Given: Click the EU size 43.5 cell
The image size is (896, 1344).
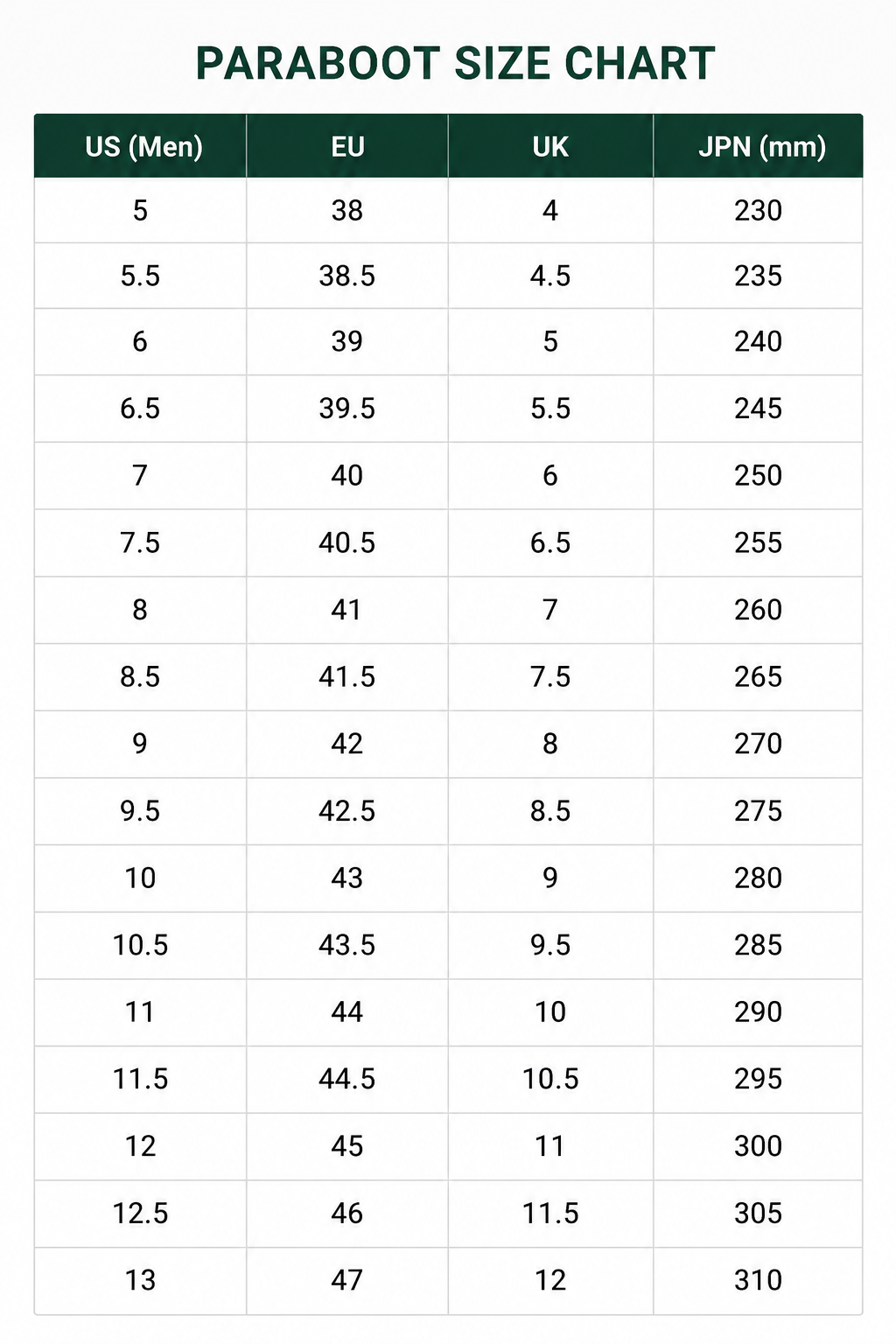Looking at the screenshot, I should tap(347, 945).
